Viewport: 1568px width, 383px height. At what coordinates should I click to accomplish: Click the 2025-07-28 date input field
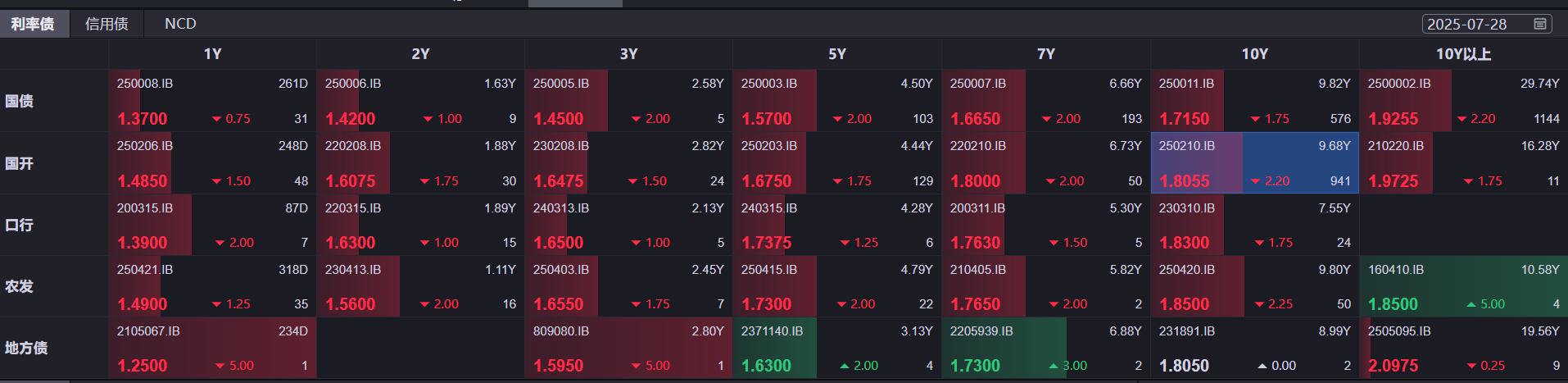[1475, 24]
